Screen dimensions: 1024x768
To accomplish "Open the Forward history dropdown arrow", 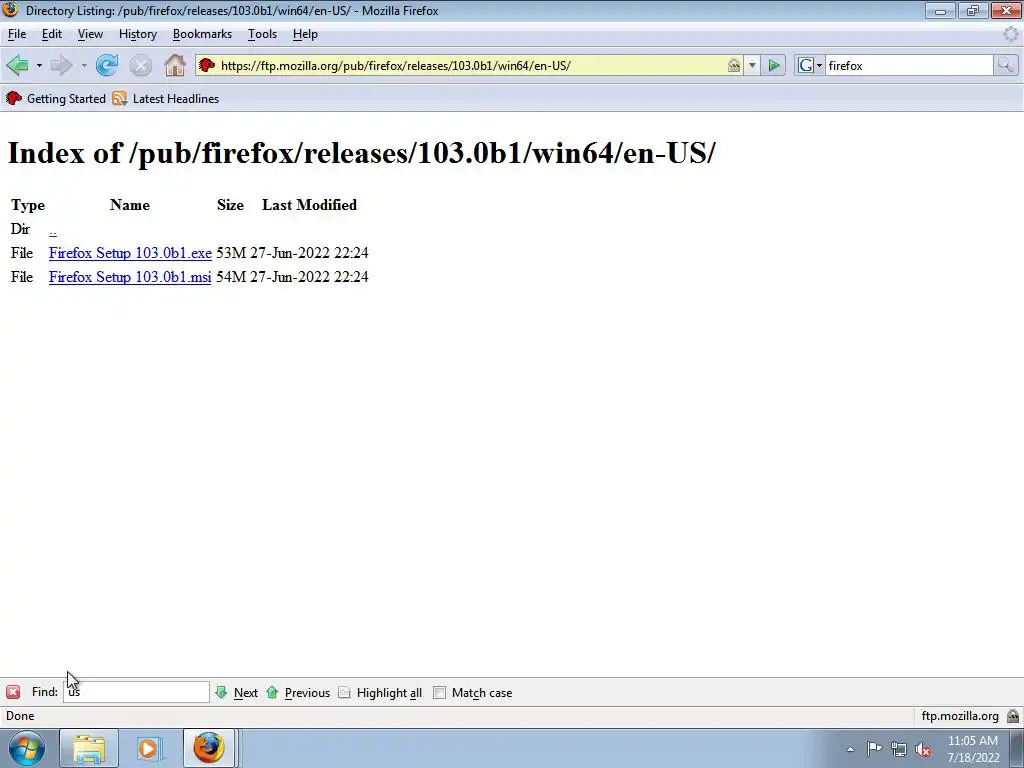I will [x=84, y=65].
